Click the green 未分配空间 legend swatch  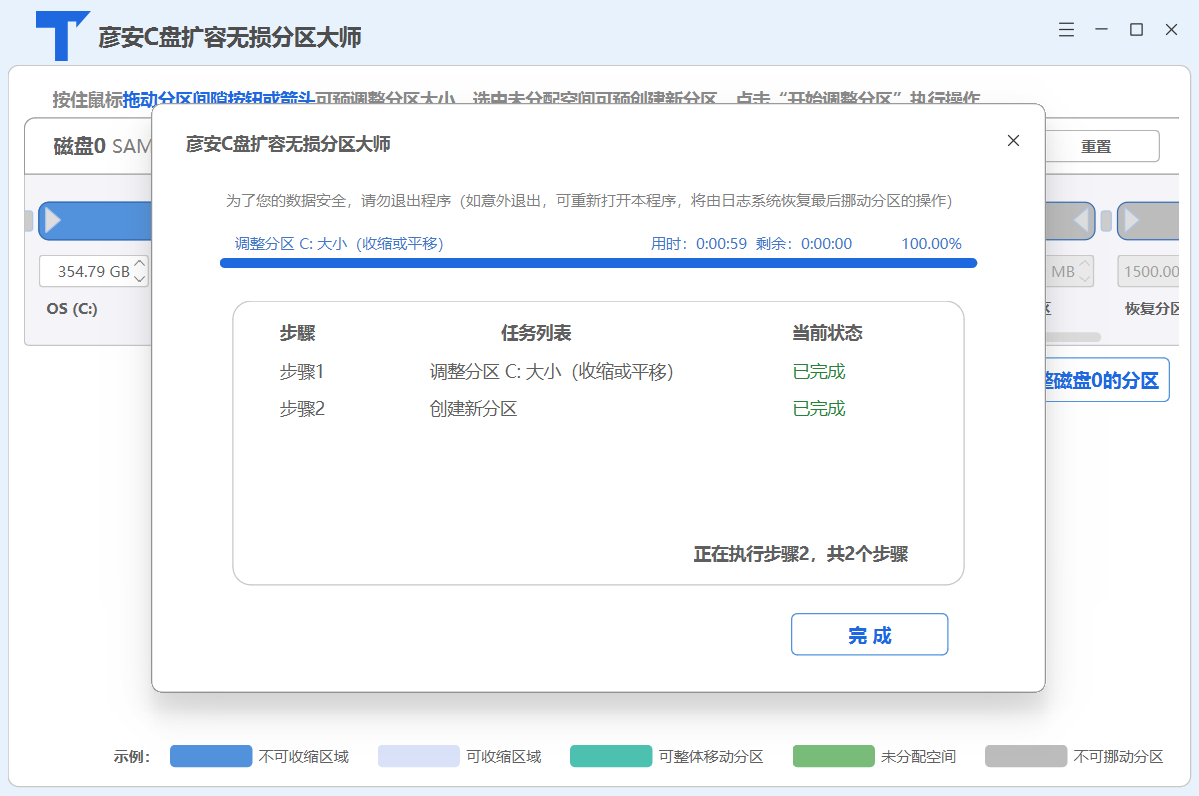[833, 756]
